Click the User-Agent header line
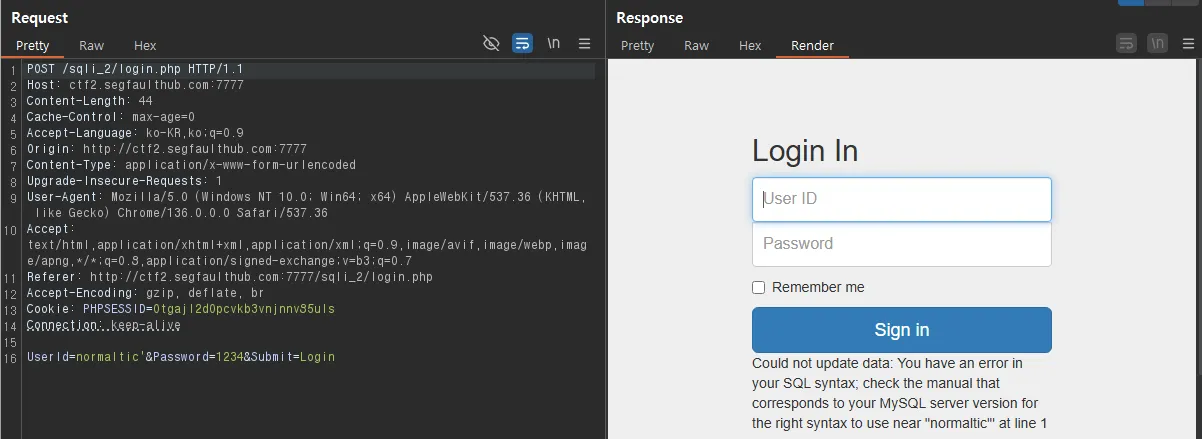Viewport: 1202px width, 439px height. (306, 205)
